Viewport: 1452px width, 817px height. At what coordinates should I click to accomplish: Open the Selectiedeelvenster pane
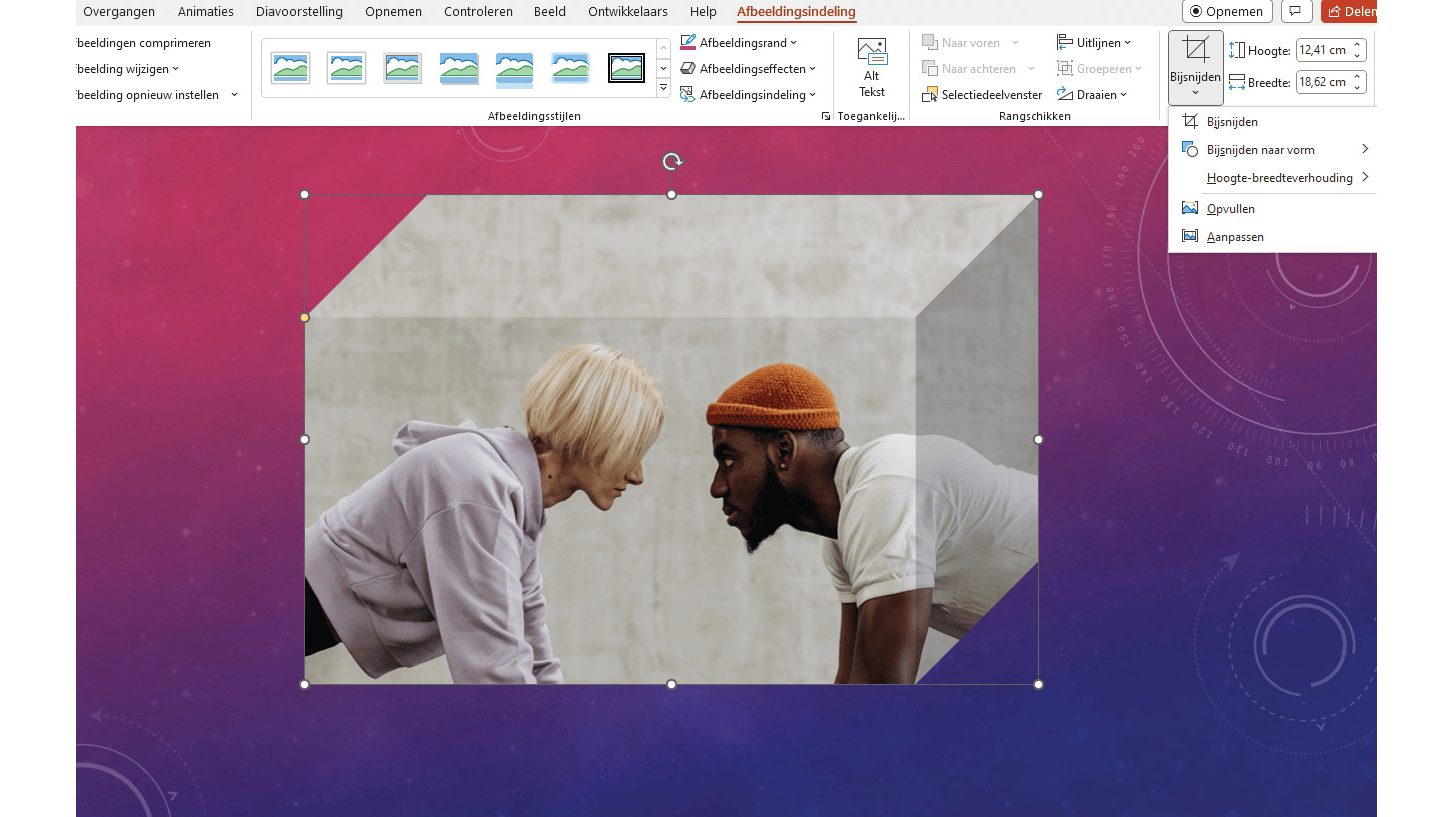(982, 95)
